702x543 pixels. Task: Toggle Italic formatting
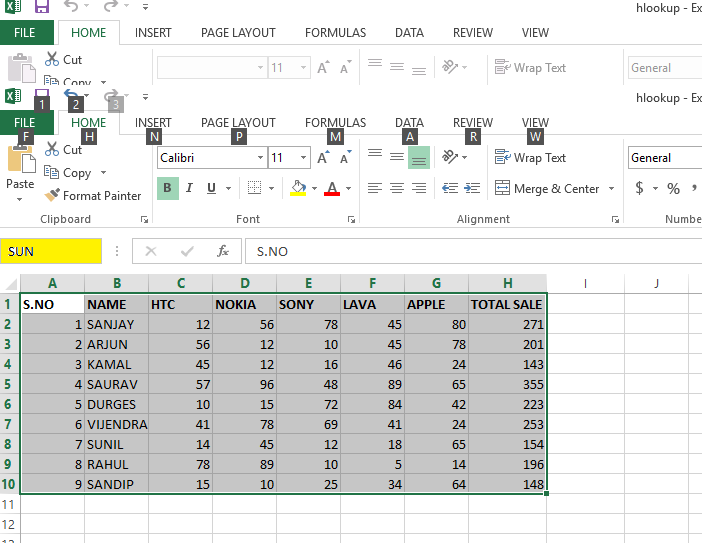point(189,188)
